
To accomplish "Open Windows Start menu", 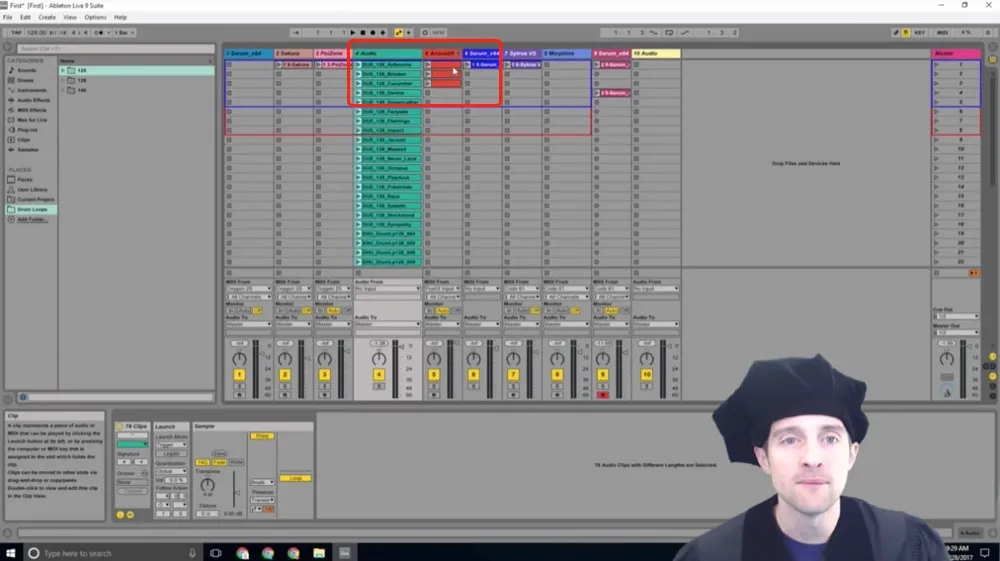I will (11, 553).
